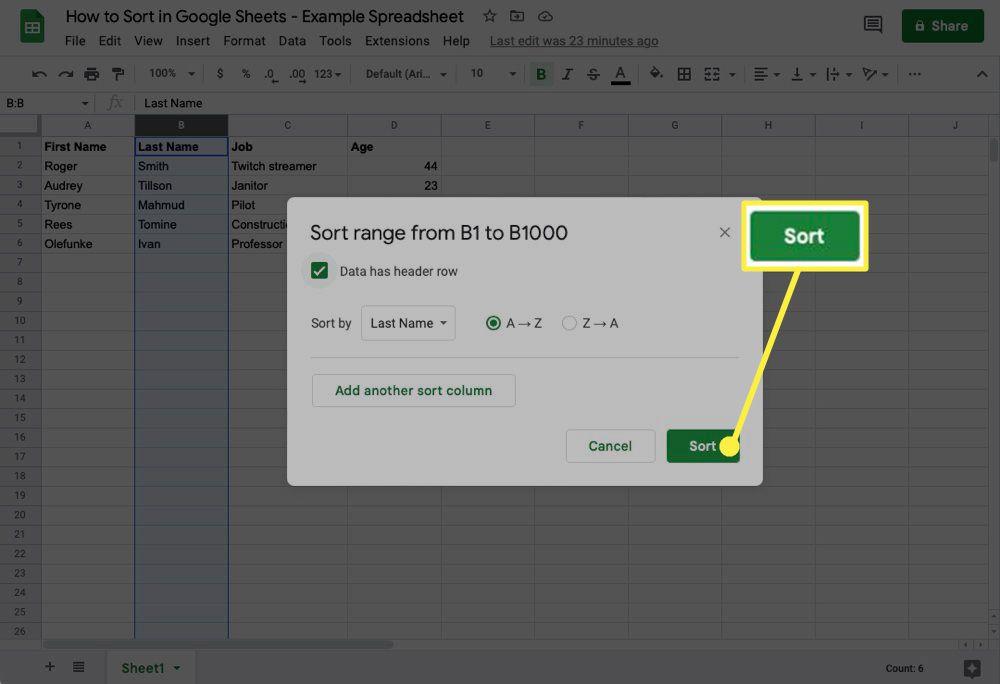The image size is (1000, 684).
Task: Format as percent icon
Action: pyautogui.click(x=246, y=74)
